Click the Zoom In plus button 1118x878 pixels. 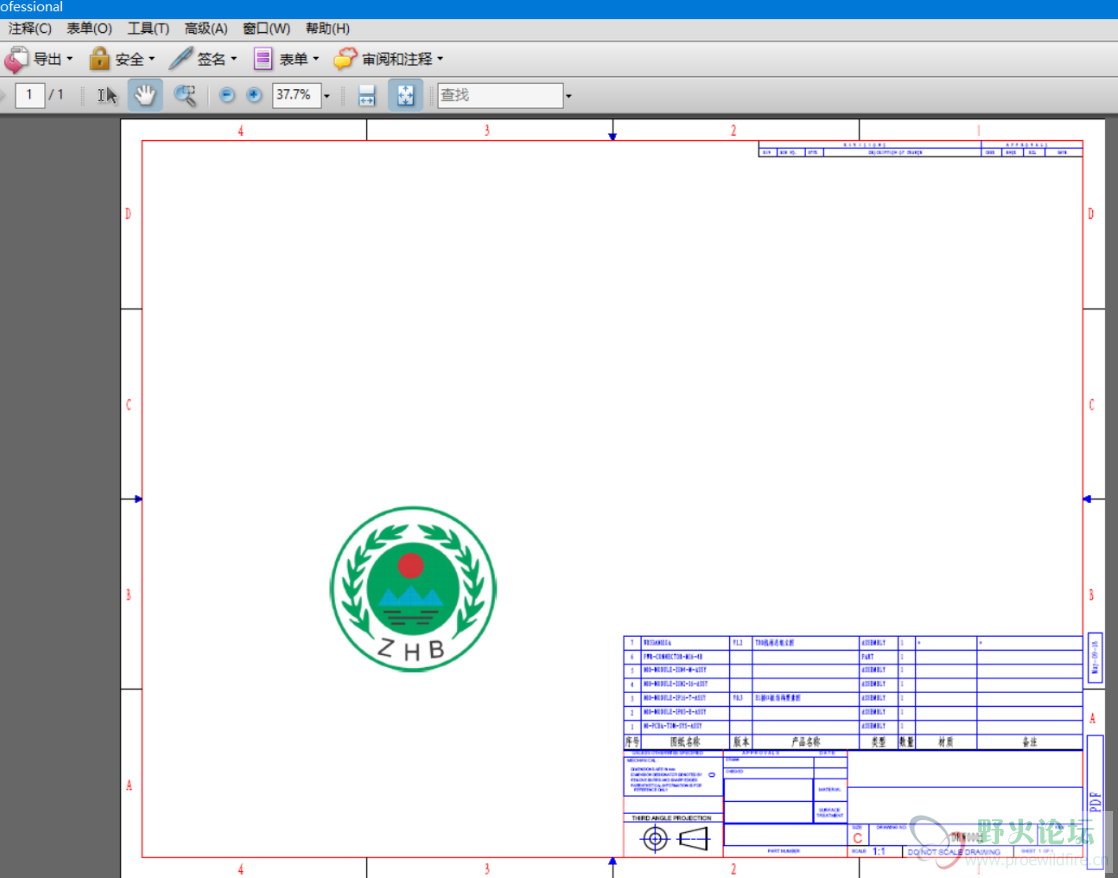(254, 95)
